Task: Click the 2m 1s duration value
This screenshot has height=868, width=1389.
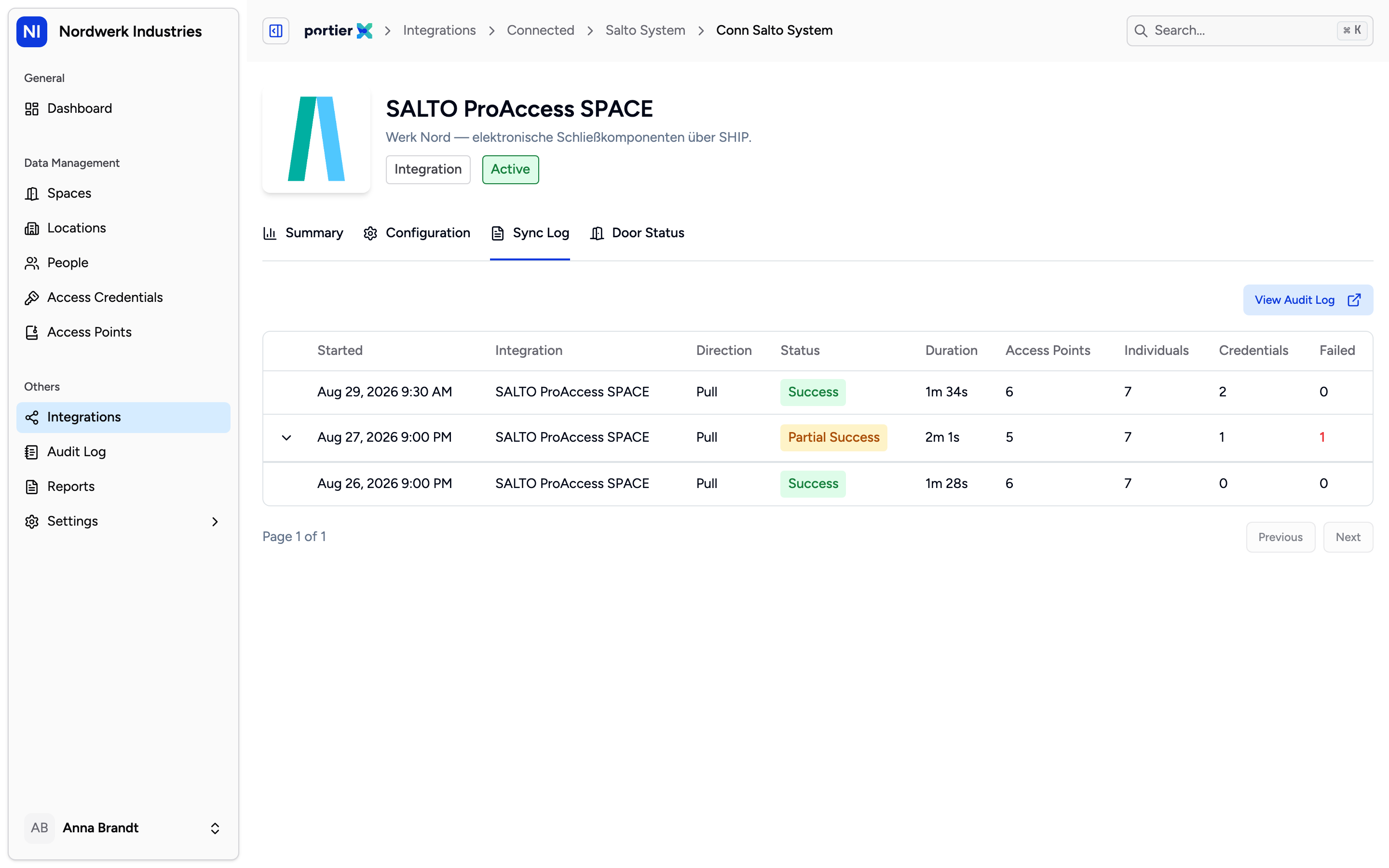Action: click(942, 437)
